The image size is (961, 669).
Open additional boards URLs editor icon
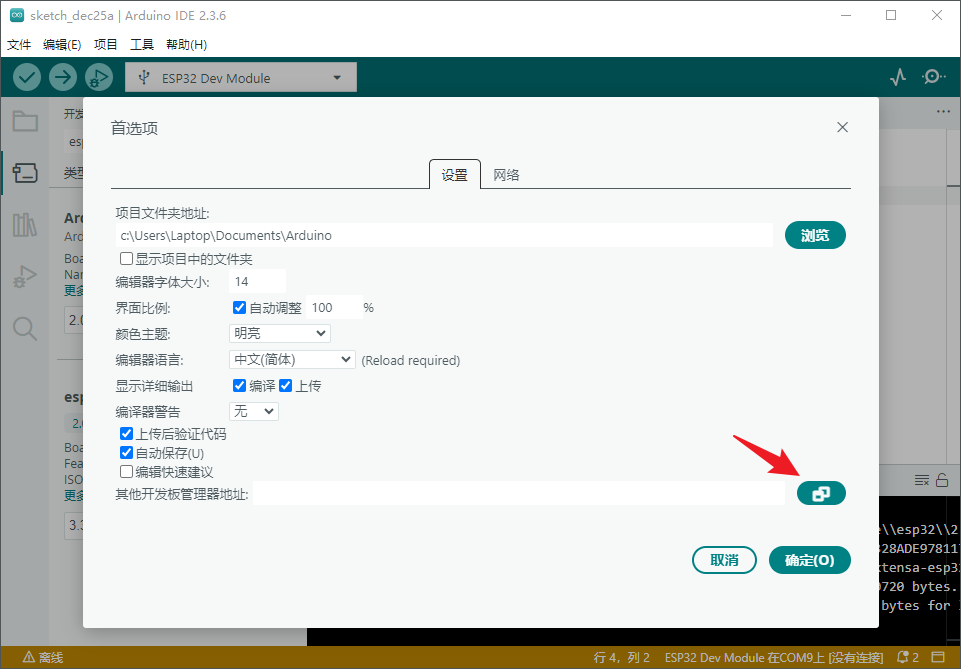(x=821, y=493)
